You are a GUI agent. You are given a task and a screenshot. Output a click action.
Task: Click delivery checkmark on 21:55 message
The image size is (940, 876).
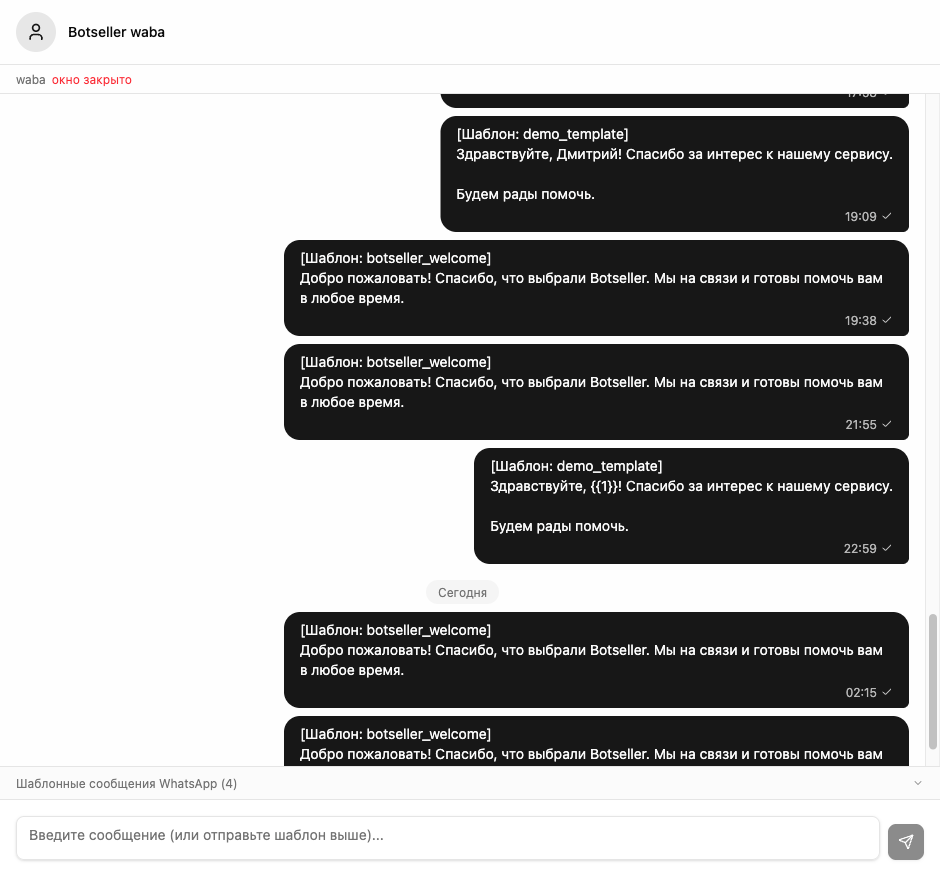[x=887, y=424]
